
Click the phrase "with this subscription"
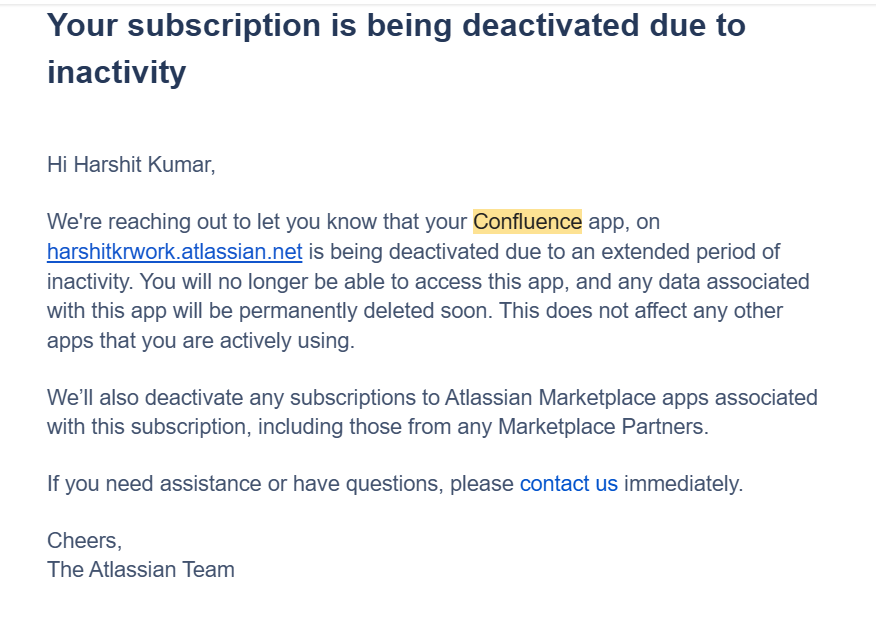(x=149, y=427)
